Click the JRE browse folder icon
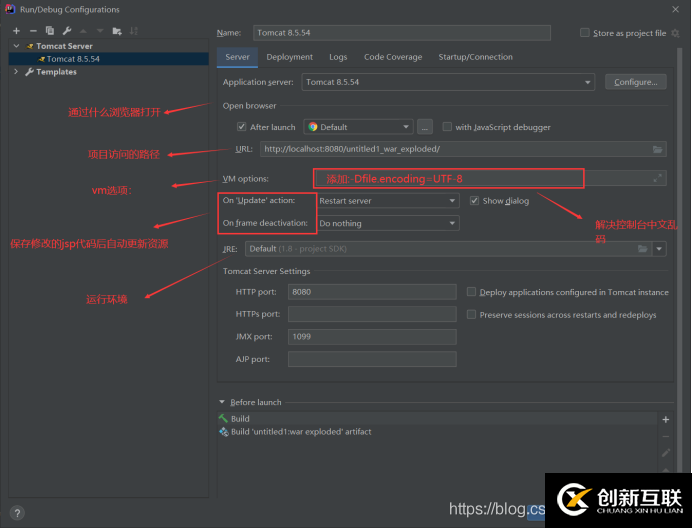Viewport: 692px width, 528px height. [643, 249]
